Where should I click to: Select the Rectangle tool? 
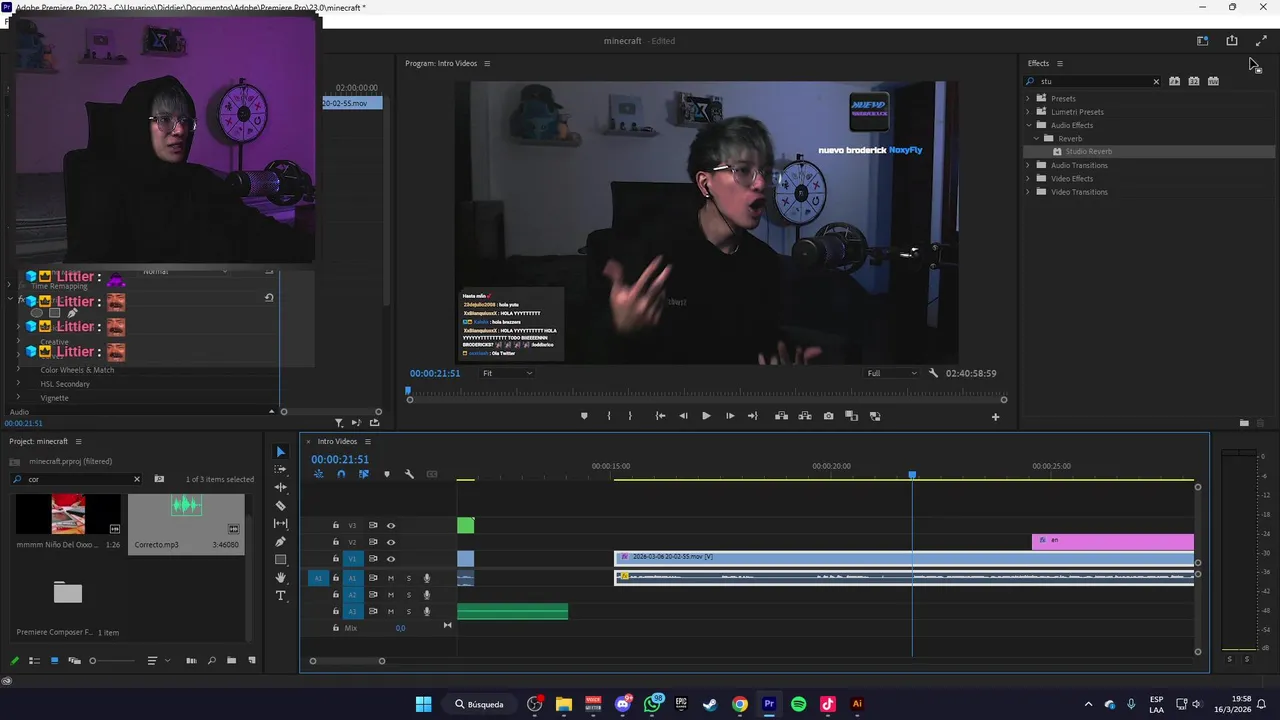pyautogui.click(x=281, y=559)
